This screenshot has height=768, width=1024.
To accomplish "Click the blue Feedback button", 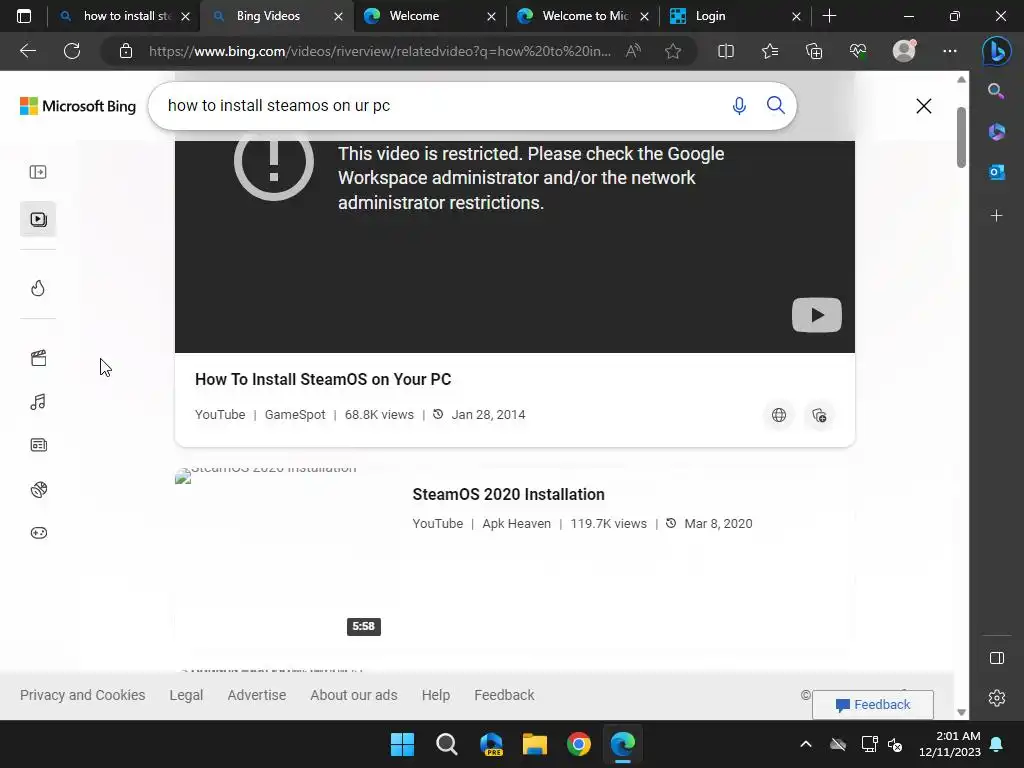I will point(872,705).
